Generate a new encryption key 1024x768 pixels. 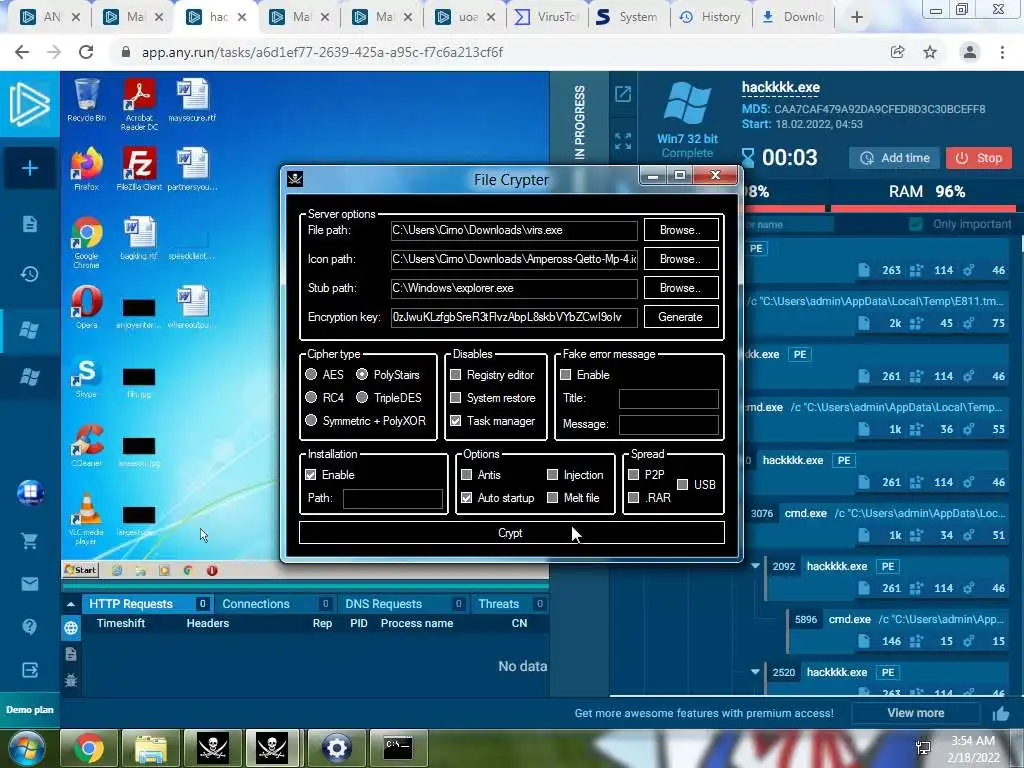[x=680, y=317]
